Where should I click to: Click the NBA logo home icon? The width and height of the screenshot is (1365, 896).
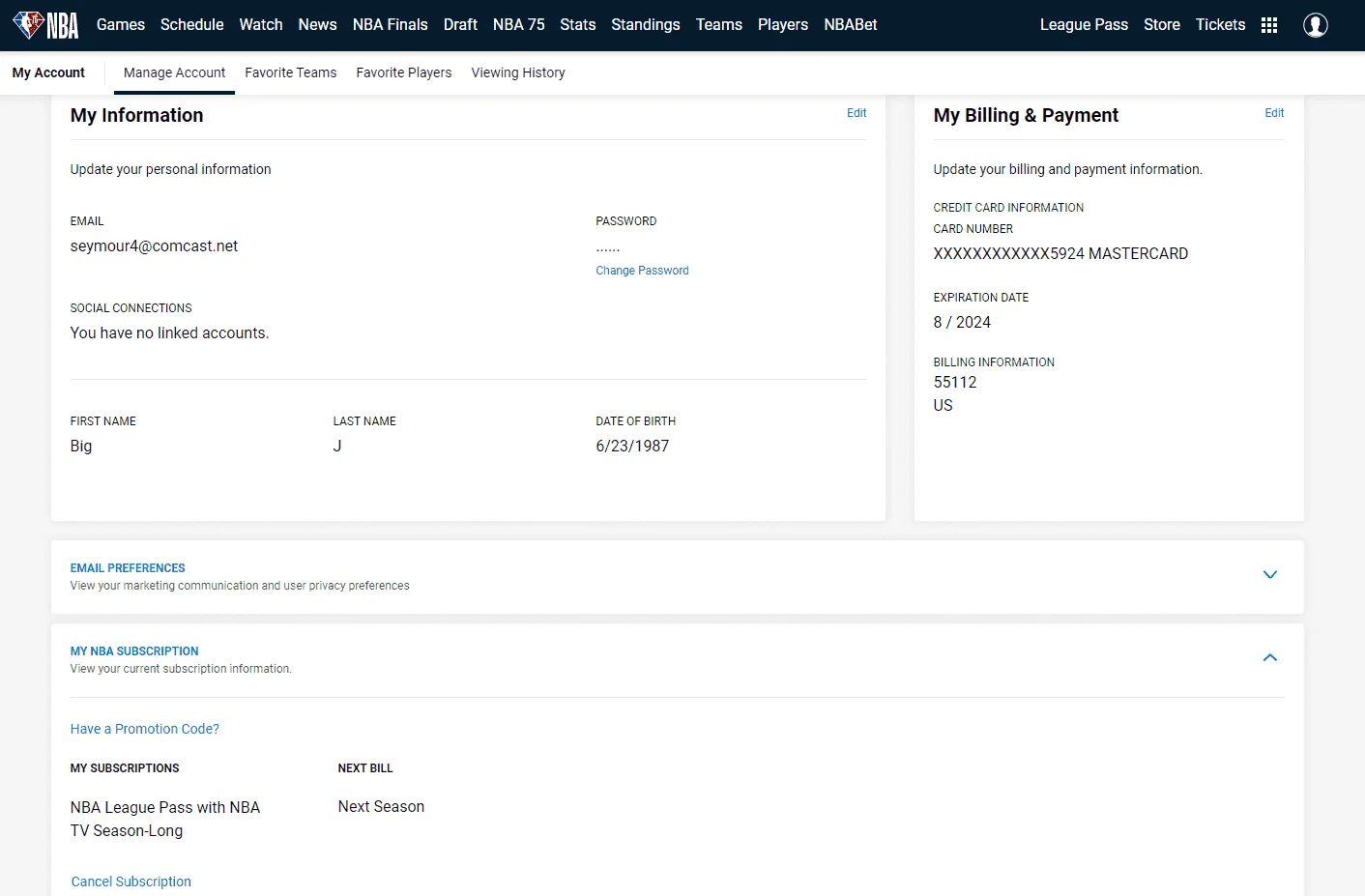[45, 25]
